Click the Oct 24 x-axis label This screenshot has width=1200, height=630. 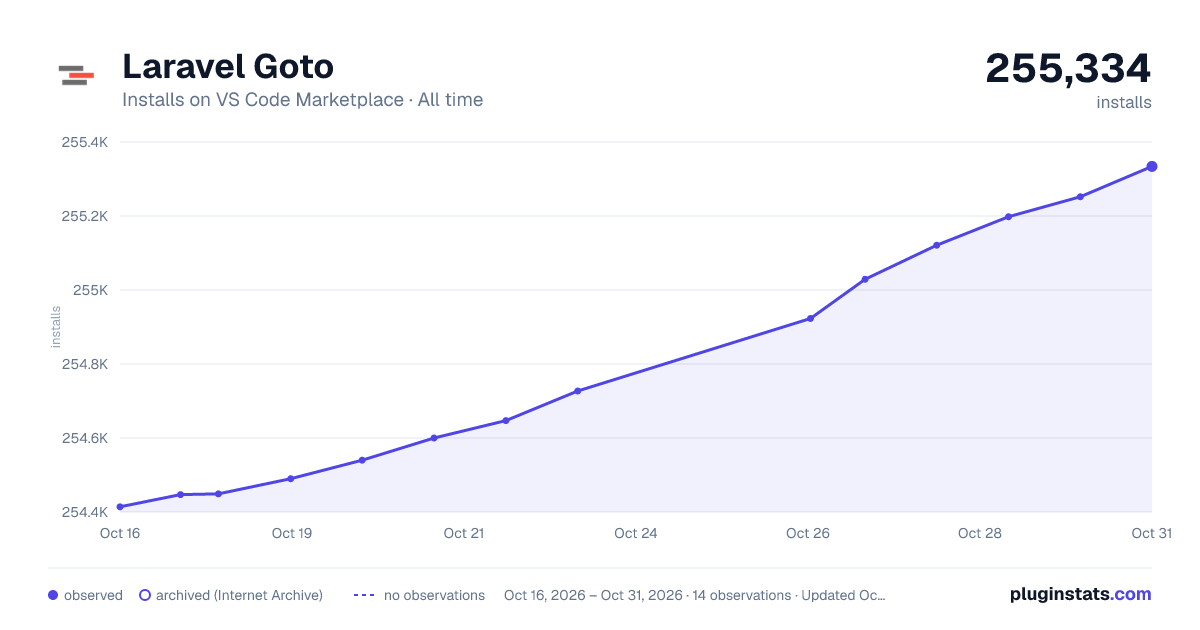point(636,533)
